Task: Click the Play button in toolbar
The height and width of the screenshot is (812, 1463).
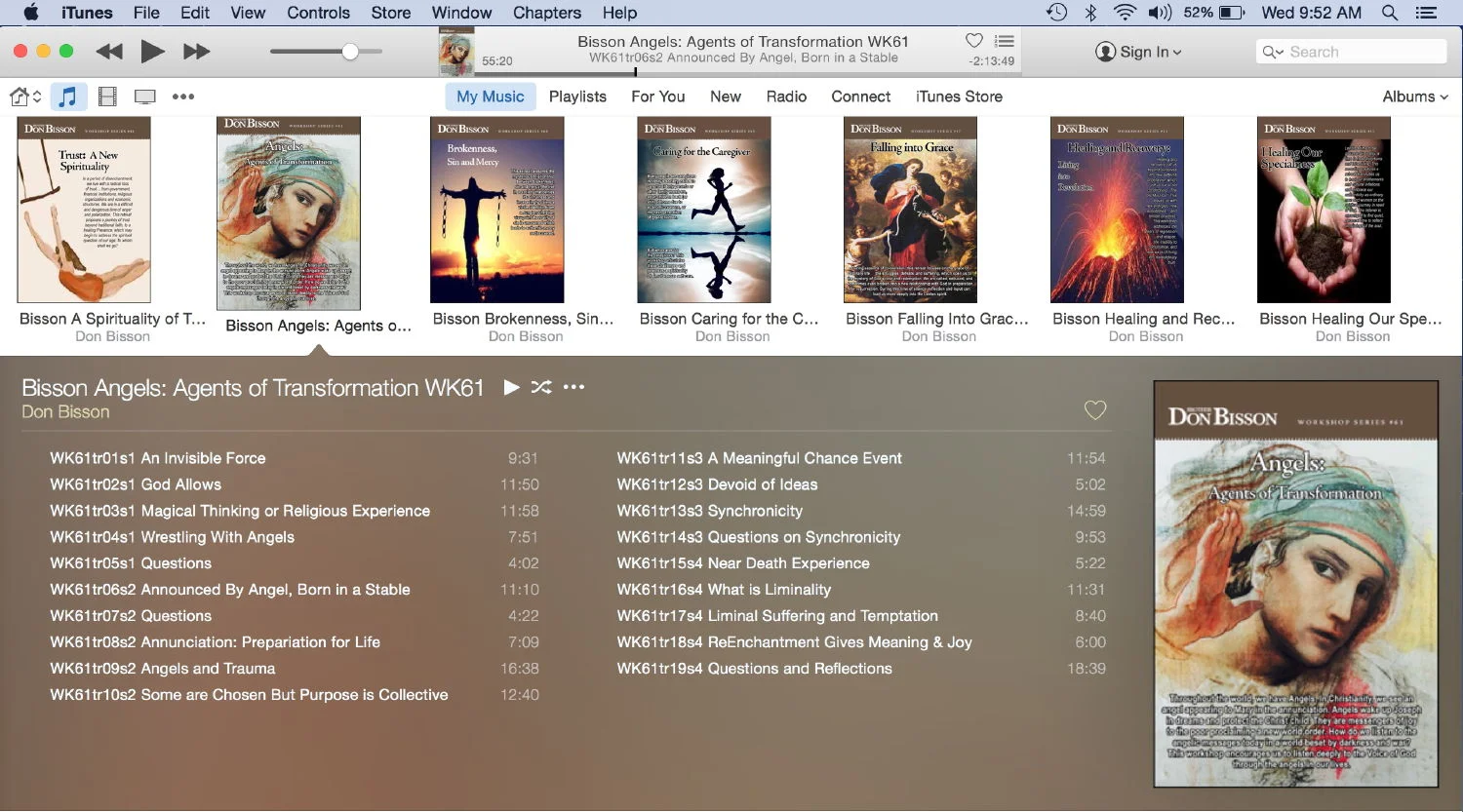Action: (x=152, y=52)
